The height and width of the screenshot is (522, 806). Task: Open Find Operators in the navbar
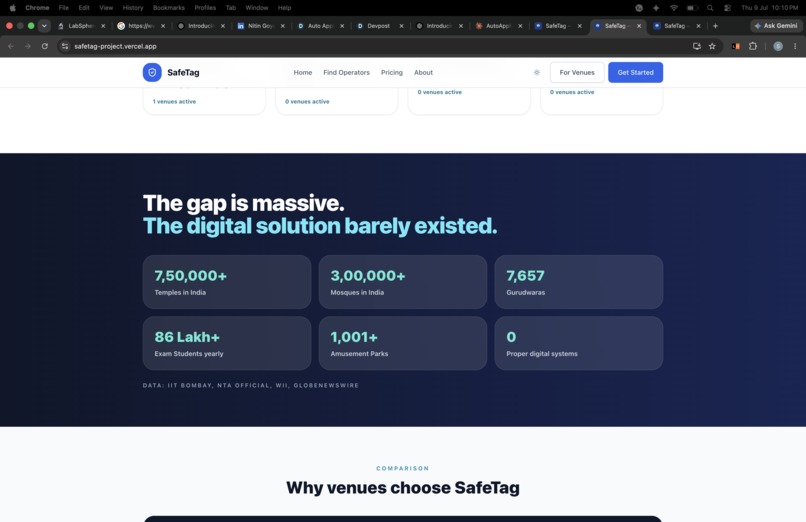[346, 72]
